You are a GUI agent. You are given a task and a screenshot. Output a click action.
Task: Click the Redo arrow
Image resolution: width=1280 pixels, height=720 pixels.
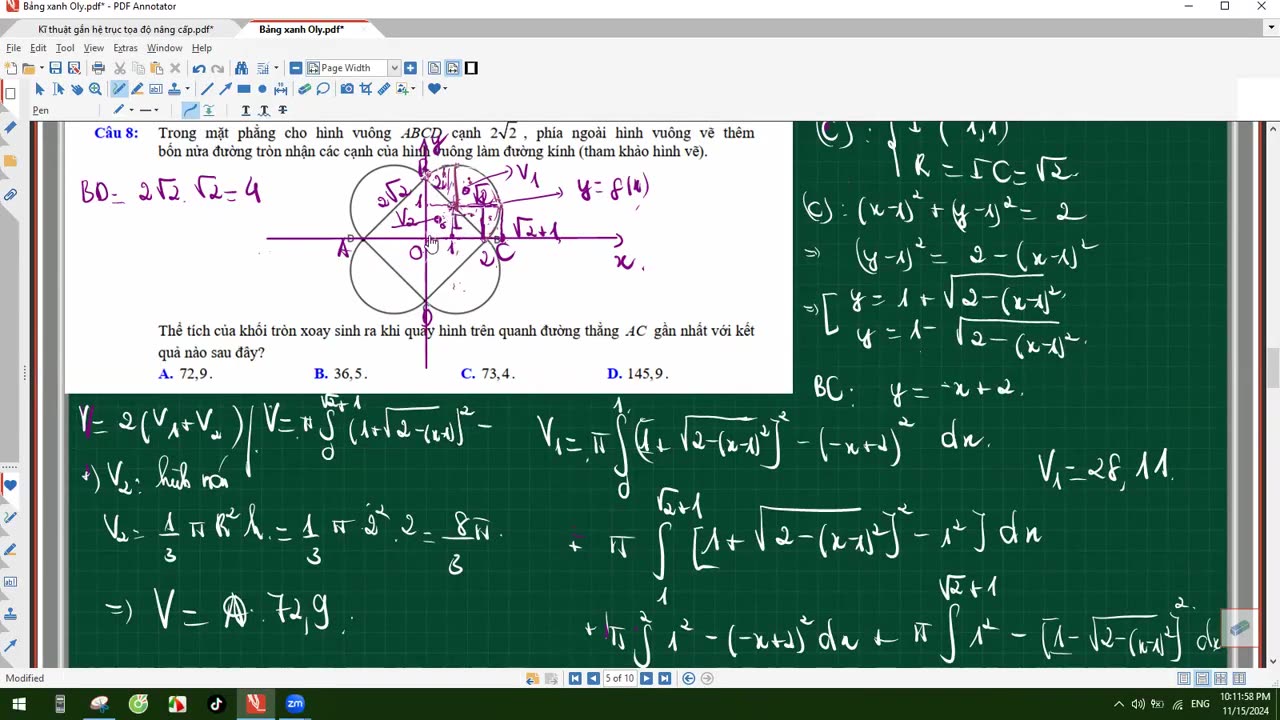[217, 68]
